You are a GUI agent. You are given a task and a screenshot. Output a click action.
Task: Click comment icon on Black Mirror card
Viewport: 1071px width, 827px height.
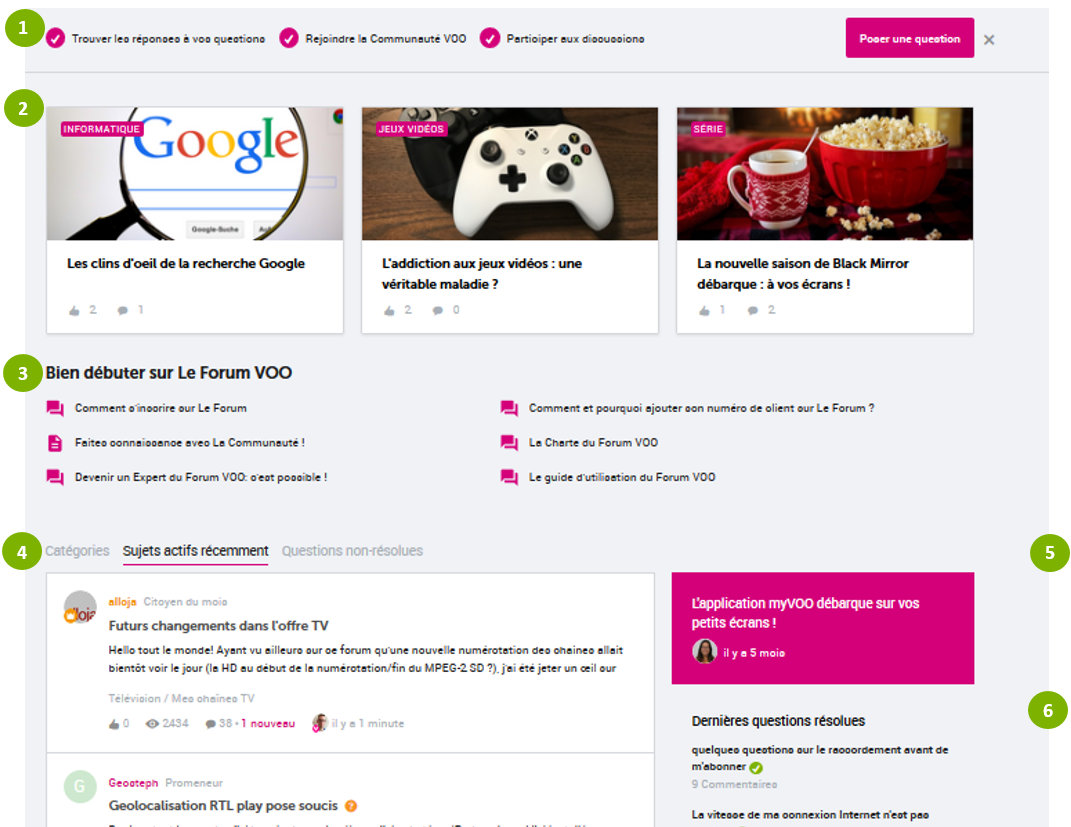coord(753,311)
